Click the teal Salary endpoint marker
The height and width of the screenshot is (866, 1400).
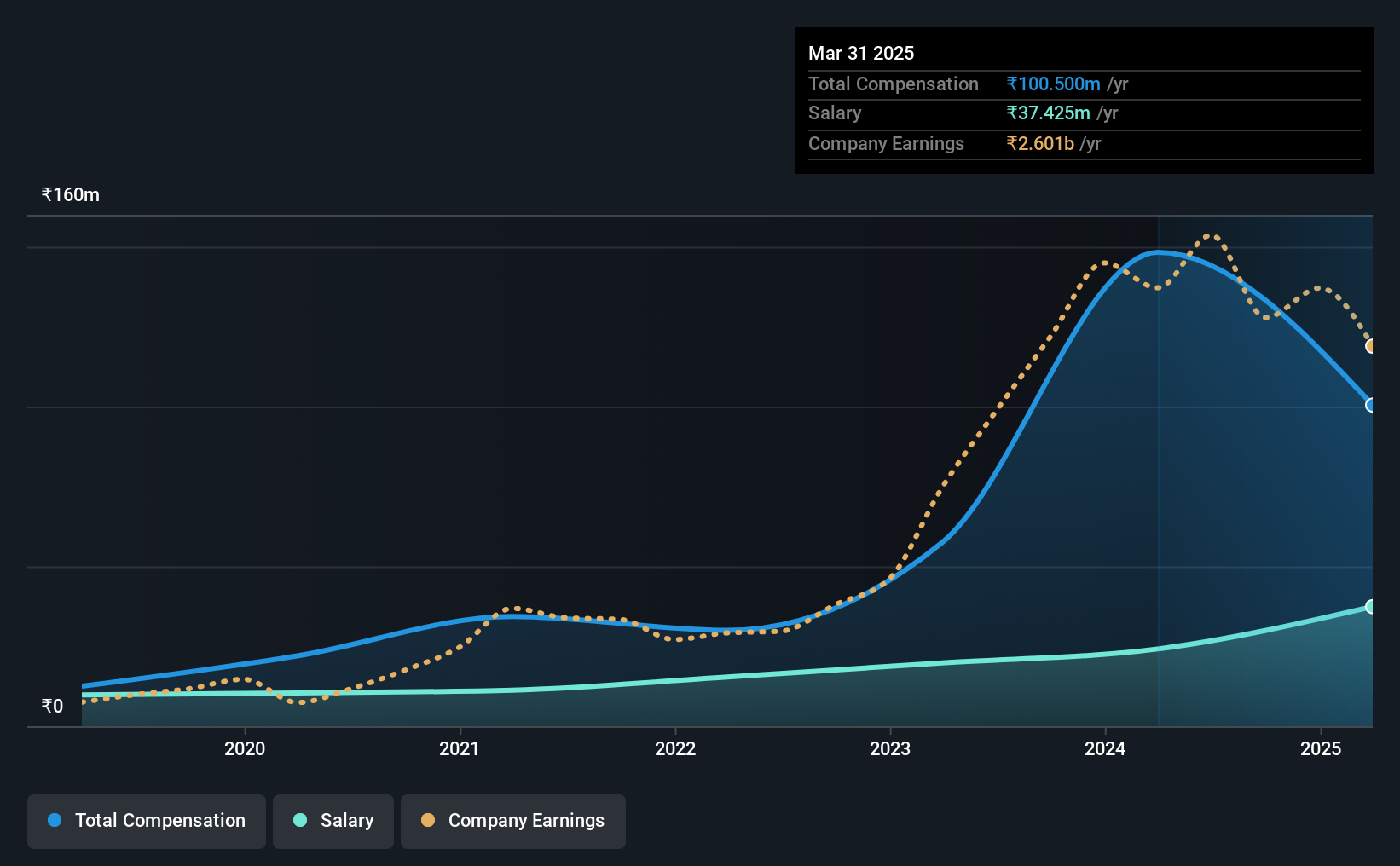click(x=1371, y=607)
